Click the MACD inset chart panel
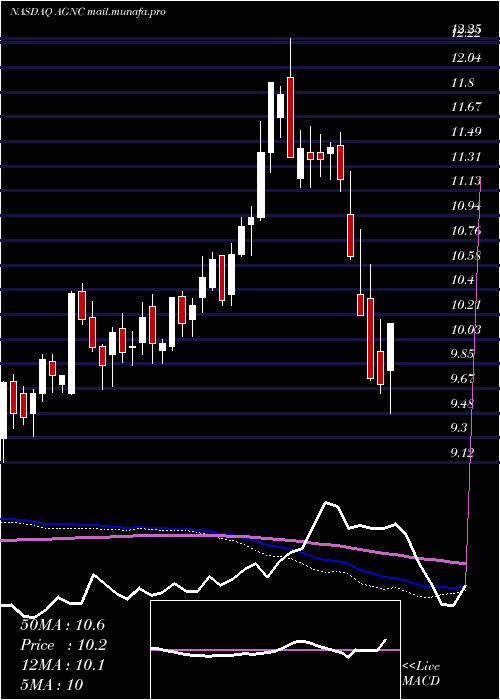Viewport: 500px width, 700px height. coord(275,650)
